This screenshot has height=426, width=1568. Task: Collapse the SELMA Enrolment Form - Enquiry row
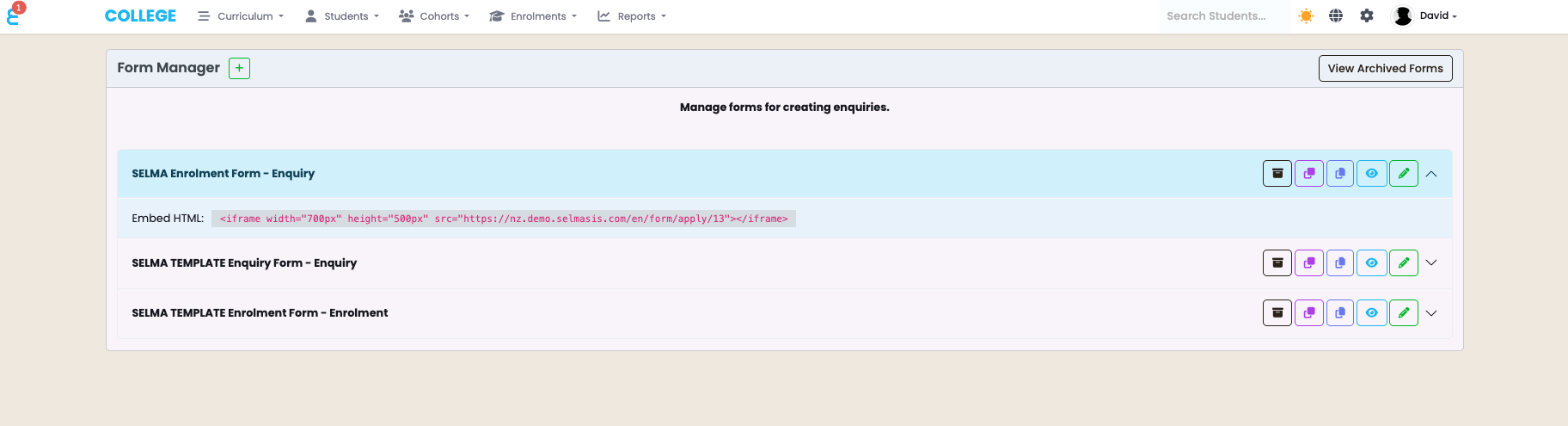click(x=1431, y=174)
